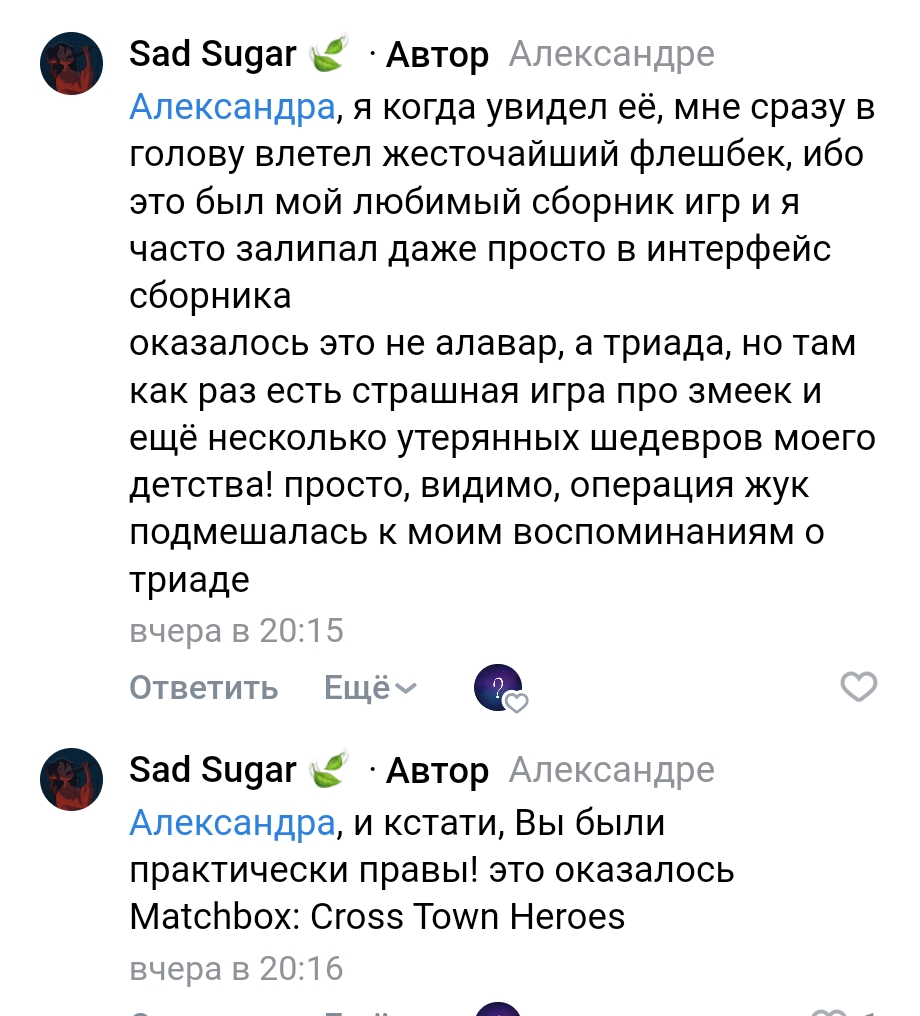Open the "Александре" reply target in the second comment header
The width and height of the screenshot is (920, 1016).
[611, 770]
